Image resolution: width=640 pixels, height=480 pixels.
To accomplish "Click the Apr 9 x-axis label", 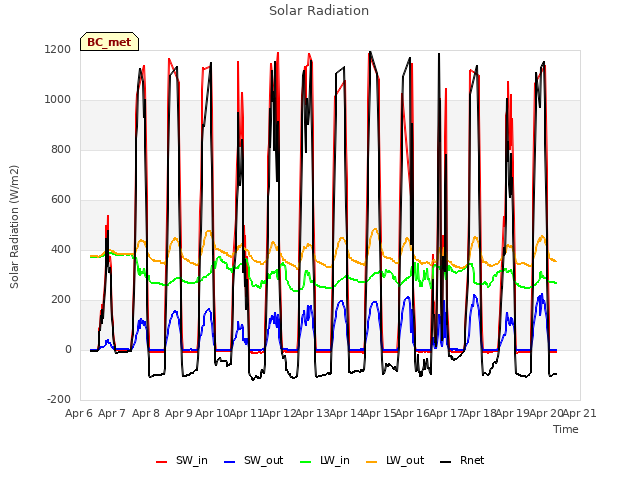I will (x=179, y=413).
